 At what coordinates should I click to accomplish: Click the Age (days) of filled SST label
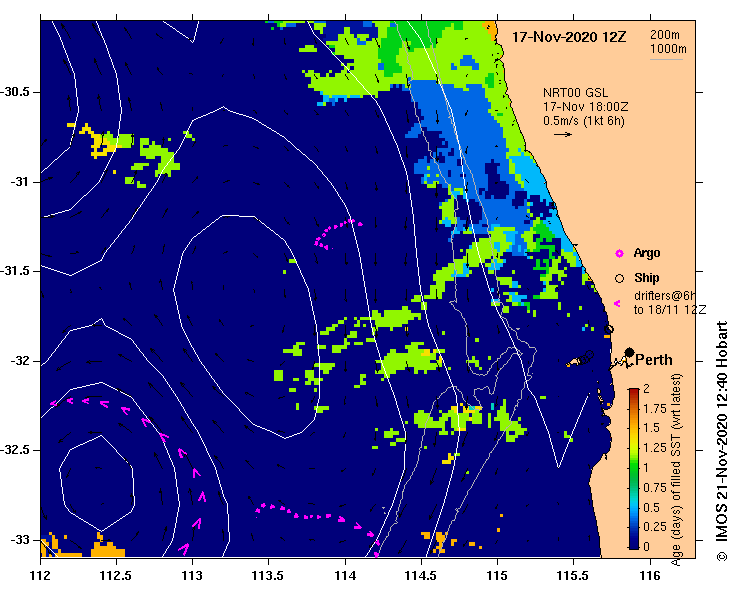pyautogui.click(x=676, y=469)
